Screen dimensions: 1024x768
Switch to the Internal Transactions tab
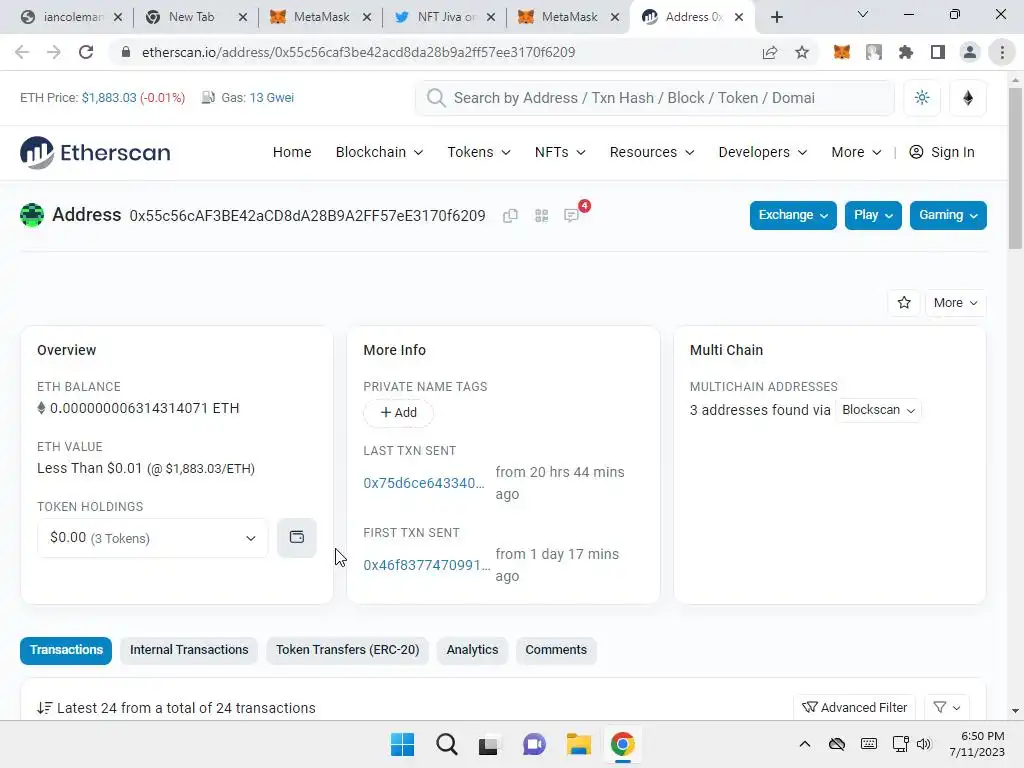(189, 650)
